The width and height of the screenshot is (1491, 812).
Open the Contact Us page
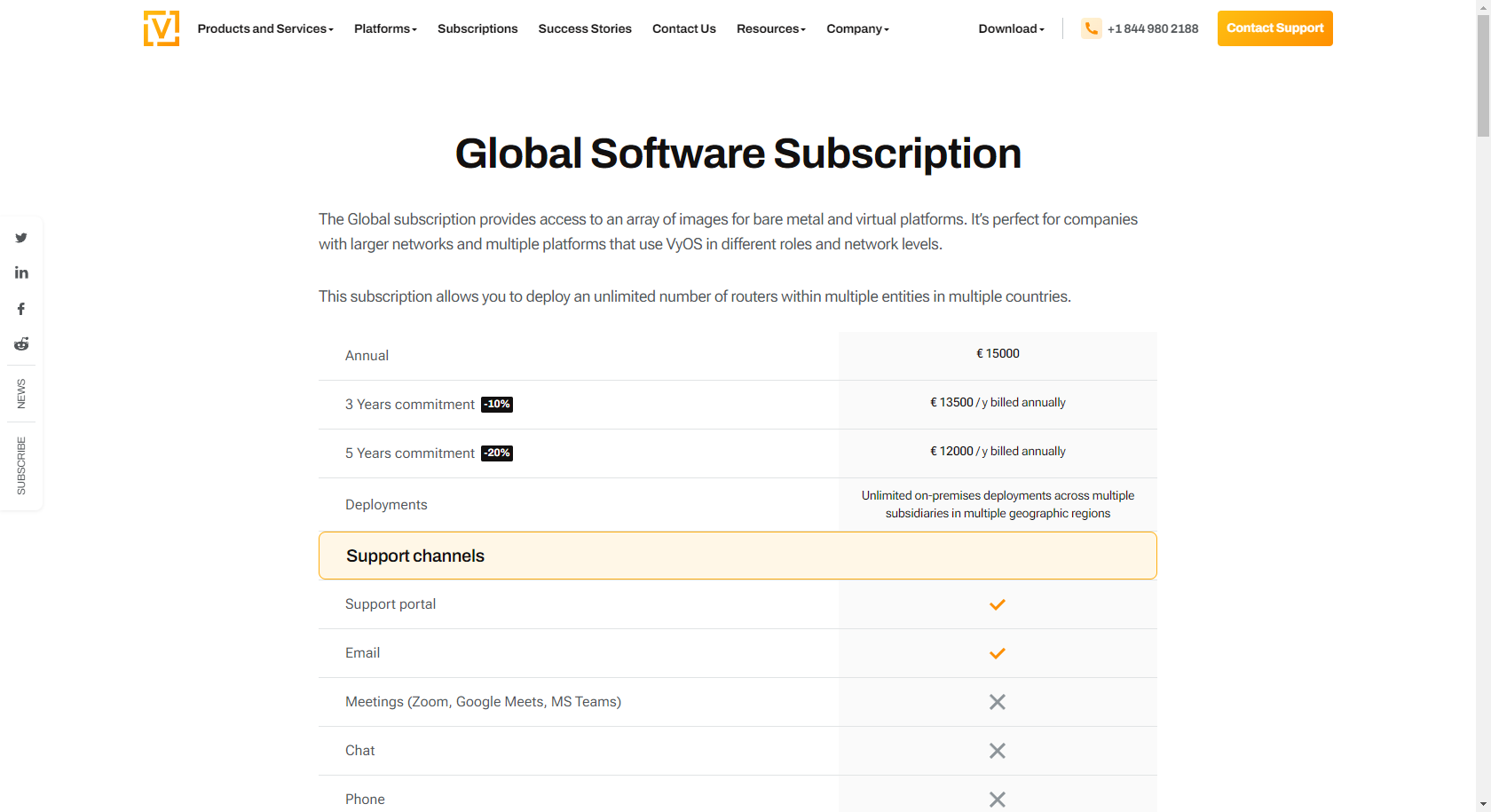click(683, 28)
